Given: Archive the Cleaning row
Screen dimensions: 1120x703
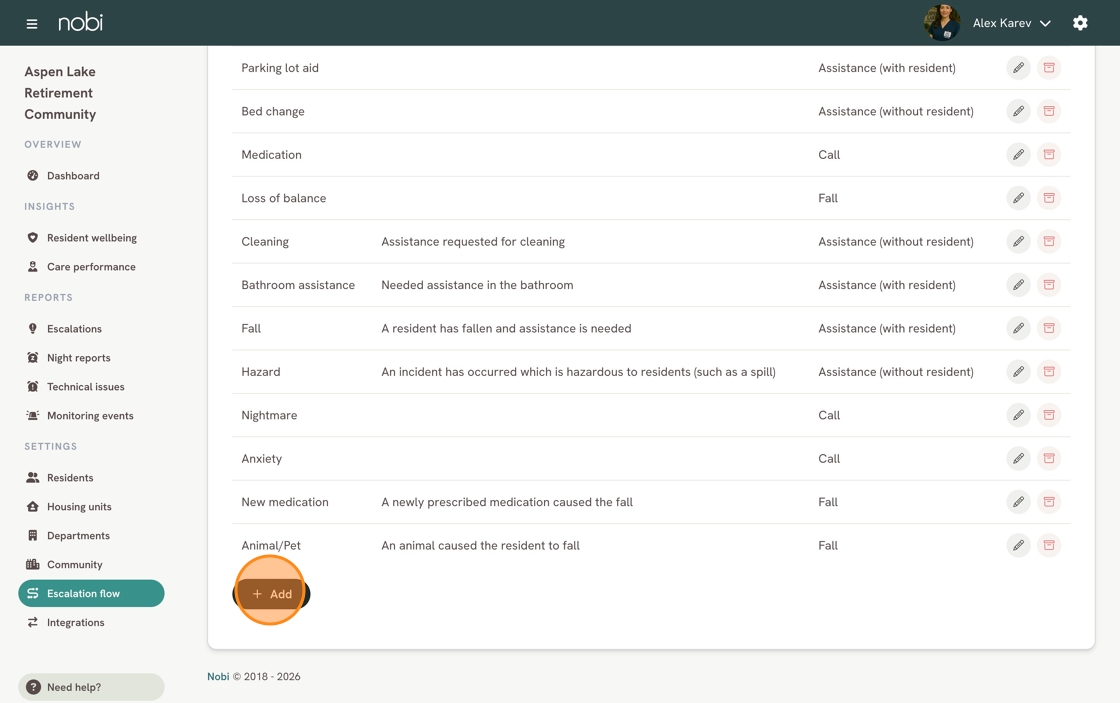Looking at the screenshot, I should click(x=1049, y=241).
